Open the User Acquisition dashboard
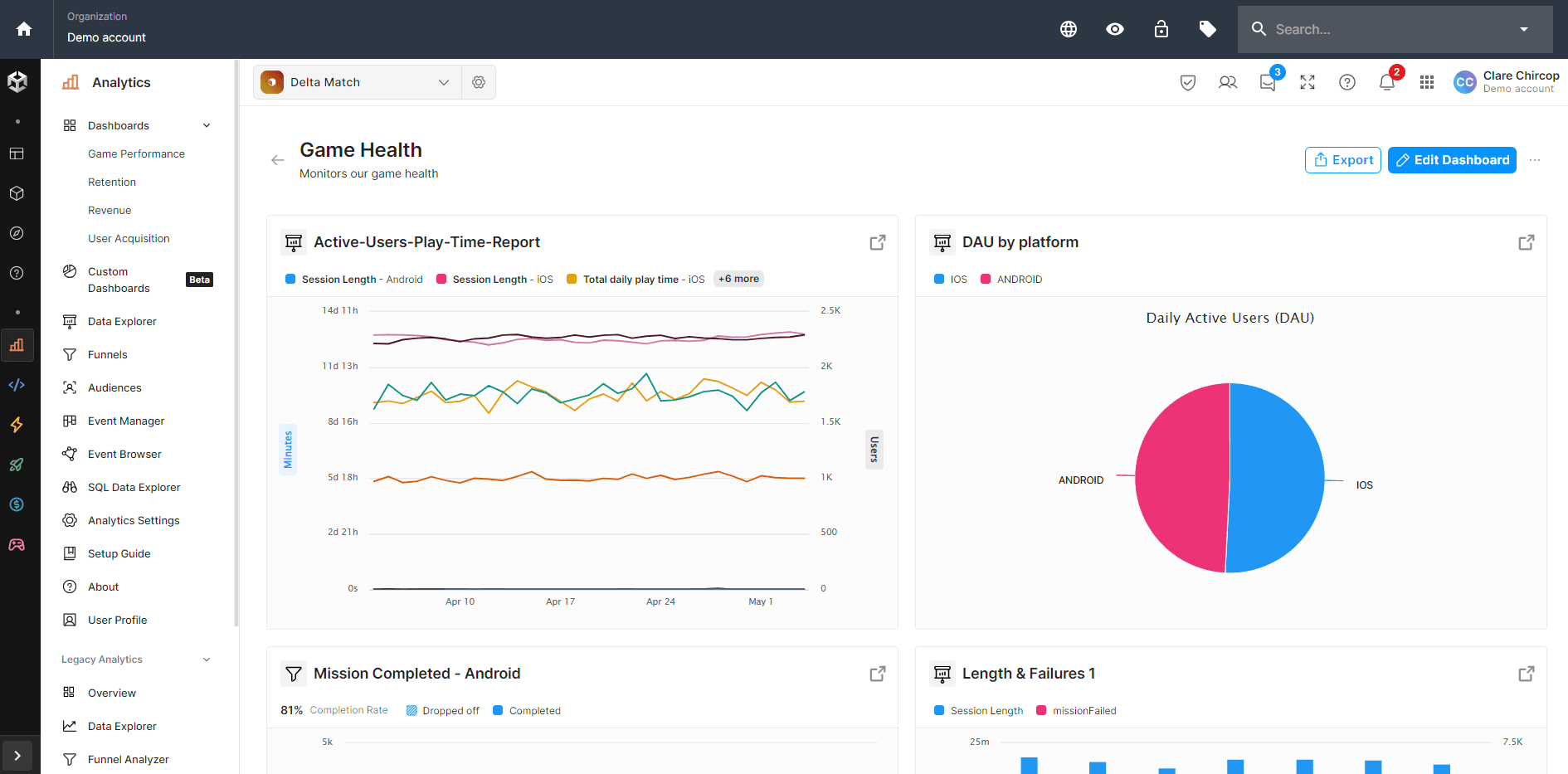This screenshot has height=774, width=1568. [129, 238]
